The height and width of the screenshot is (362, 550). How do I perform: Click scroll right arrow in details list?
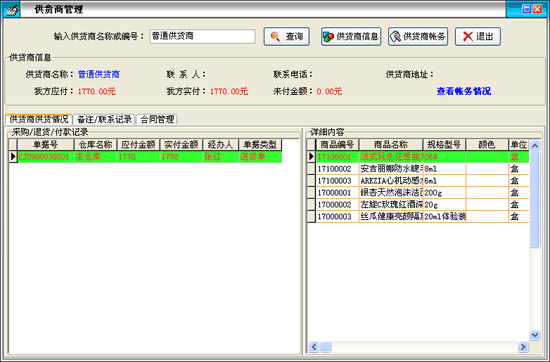point(523,347)
